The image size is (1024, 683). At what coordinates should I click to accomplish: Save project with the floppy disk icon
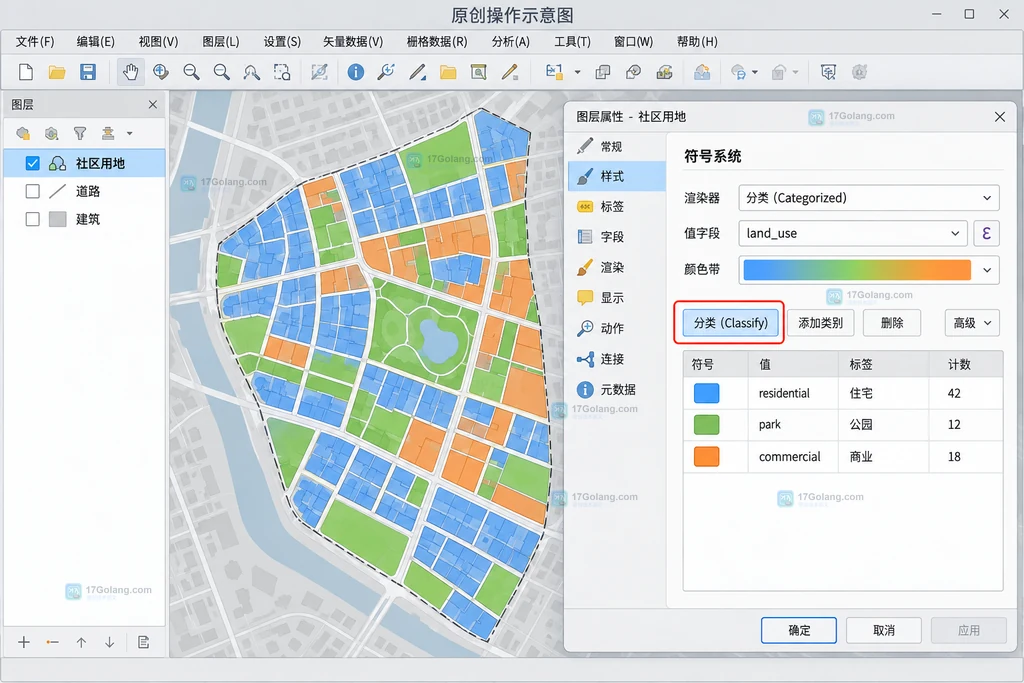[88, 72]
